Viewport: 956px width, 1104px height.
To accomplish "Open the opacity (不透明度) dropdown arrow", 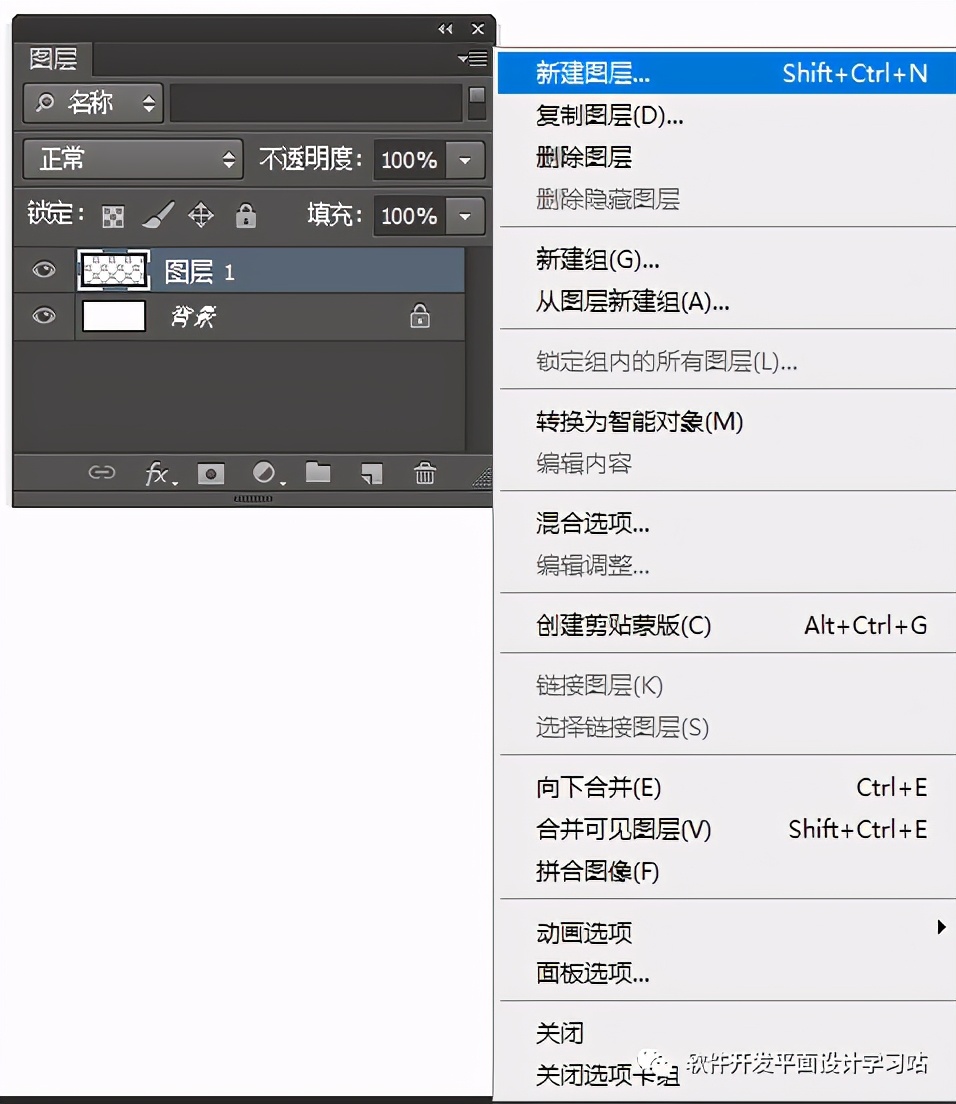I will click(464, 160).
